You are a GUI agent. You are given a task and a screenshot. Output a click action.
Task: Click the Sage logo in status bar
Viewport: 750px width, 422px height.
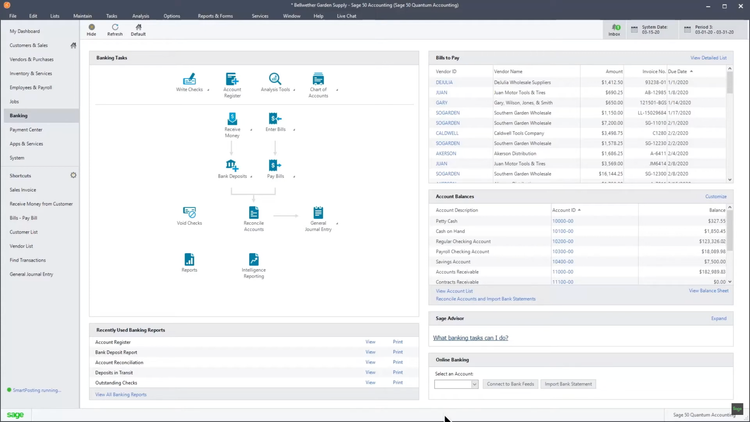[15, 415]
